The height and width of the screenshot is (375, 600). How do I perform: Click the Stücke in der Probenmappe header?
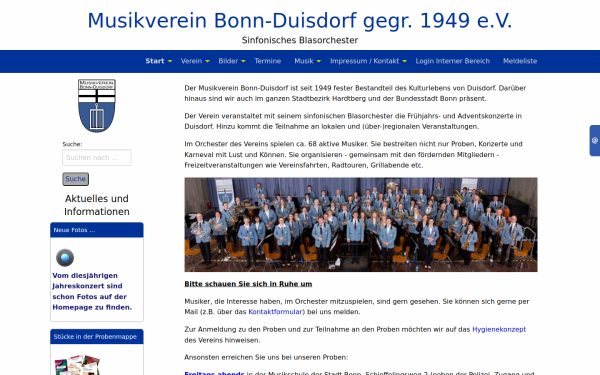(97, 337)
